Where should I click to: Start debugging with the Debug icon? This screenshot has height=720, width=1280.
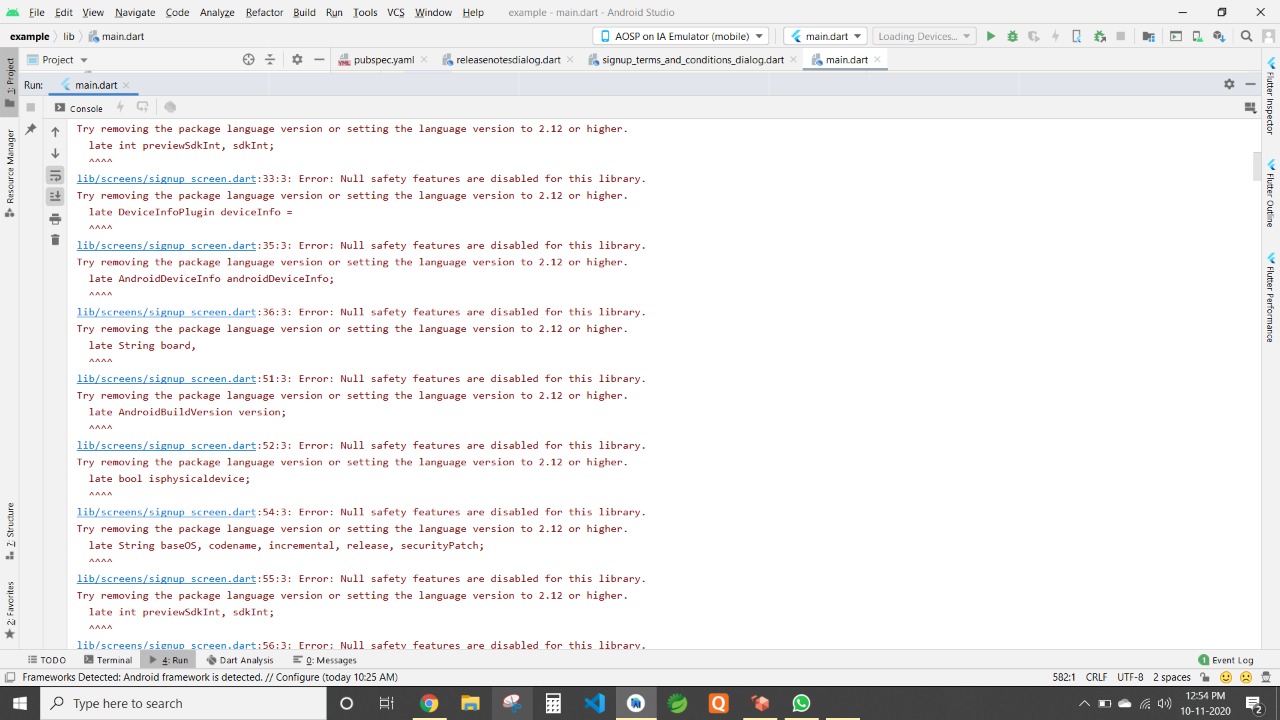[x=1013, y=36]
